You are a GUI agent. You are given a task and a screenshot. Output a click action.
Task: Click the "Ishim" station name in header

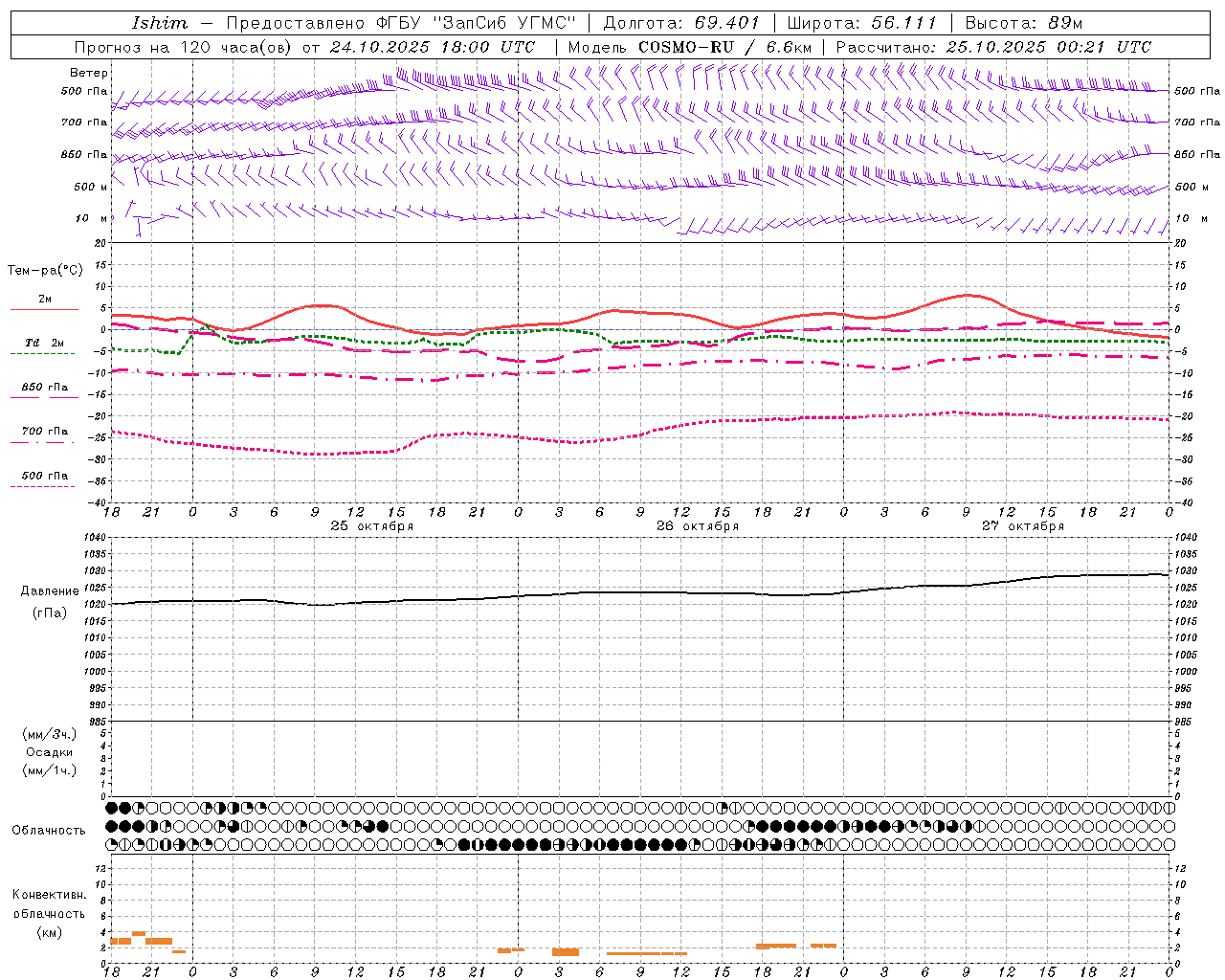click(x=160, y=23)
